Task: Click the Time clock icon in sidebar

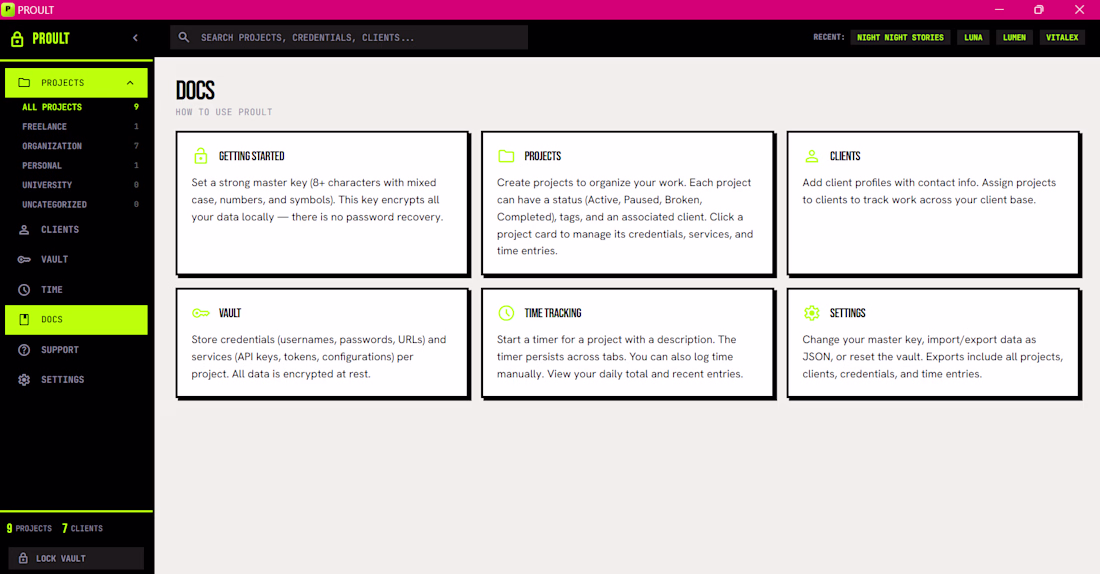Action: point(24,290)
